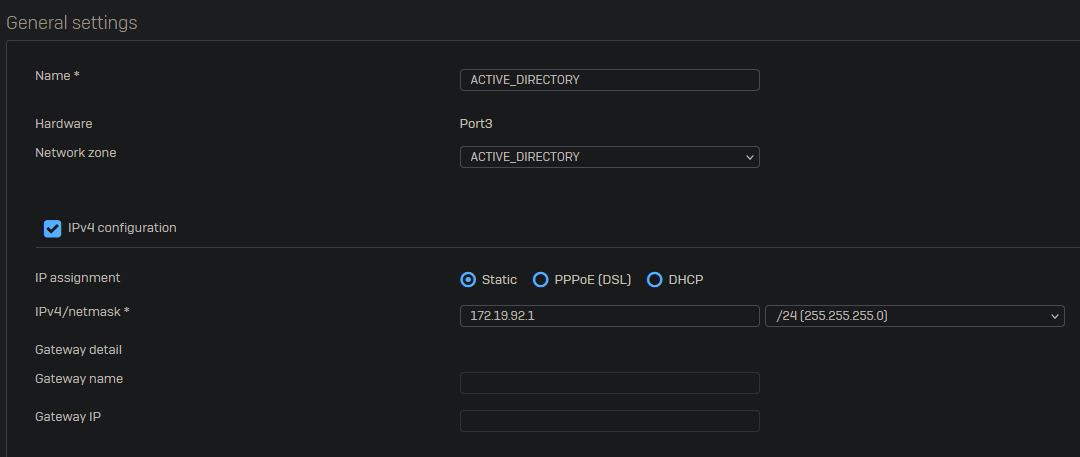Click the Gateway IP label text
This screenshot has width=1080, height=457.
pyautogui.click(x=68, y=417)
